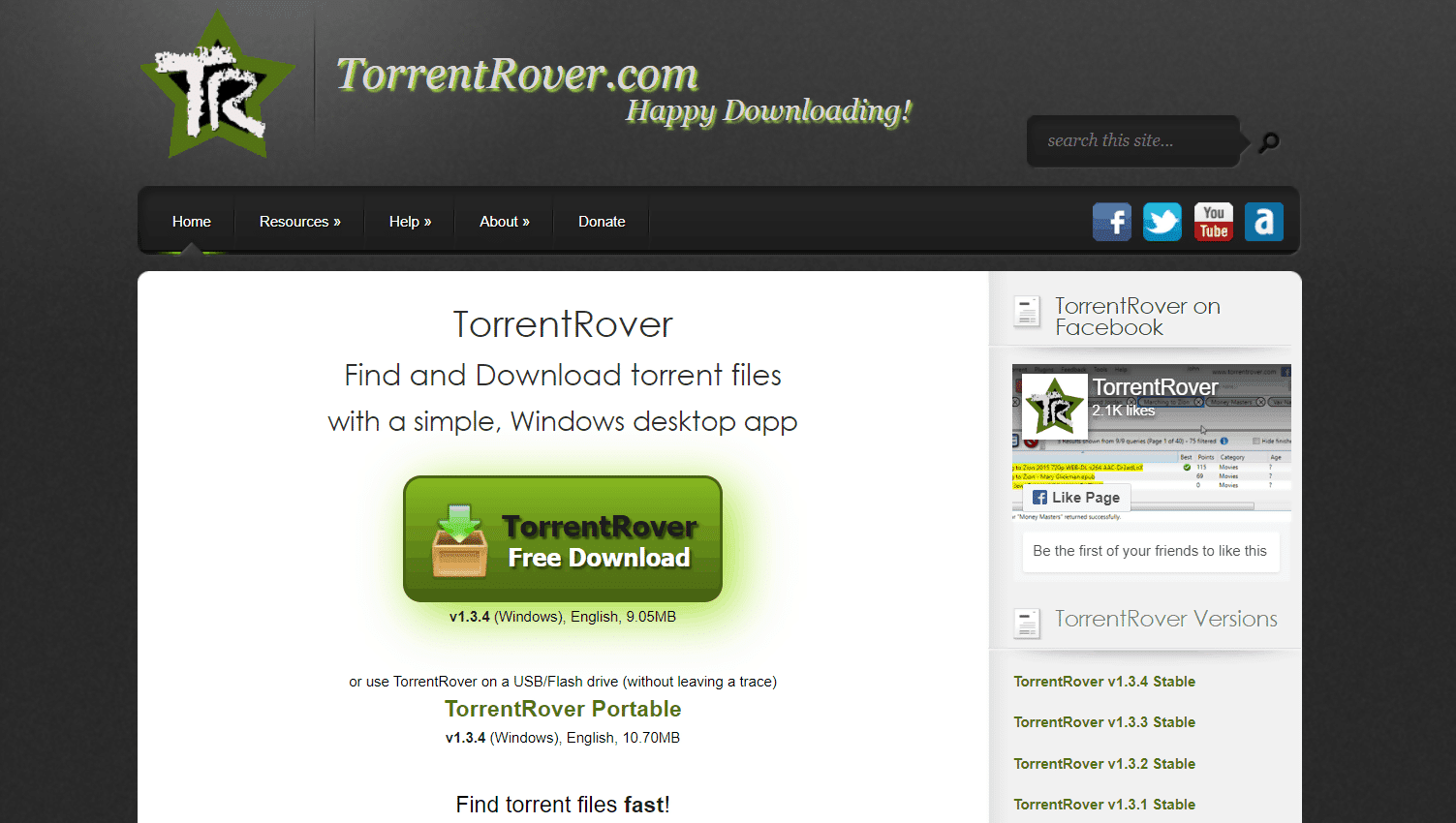1456x823 pixels.
Task: Click the 'v1.3.4 (Windows), English, 10.70MB' text
Action: tap(563, 738)
